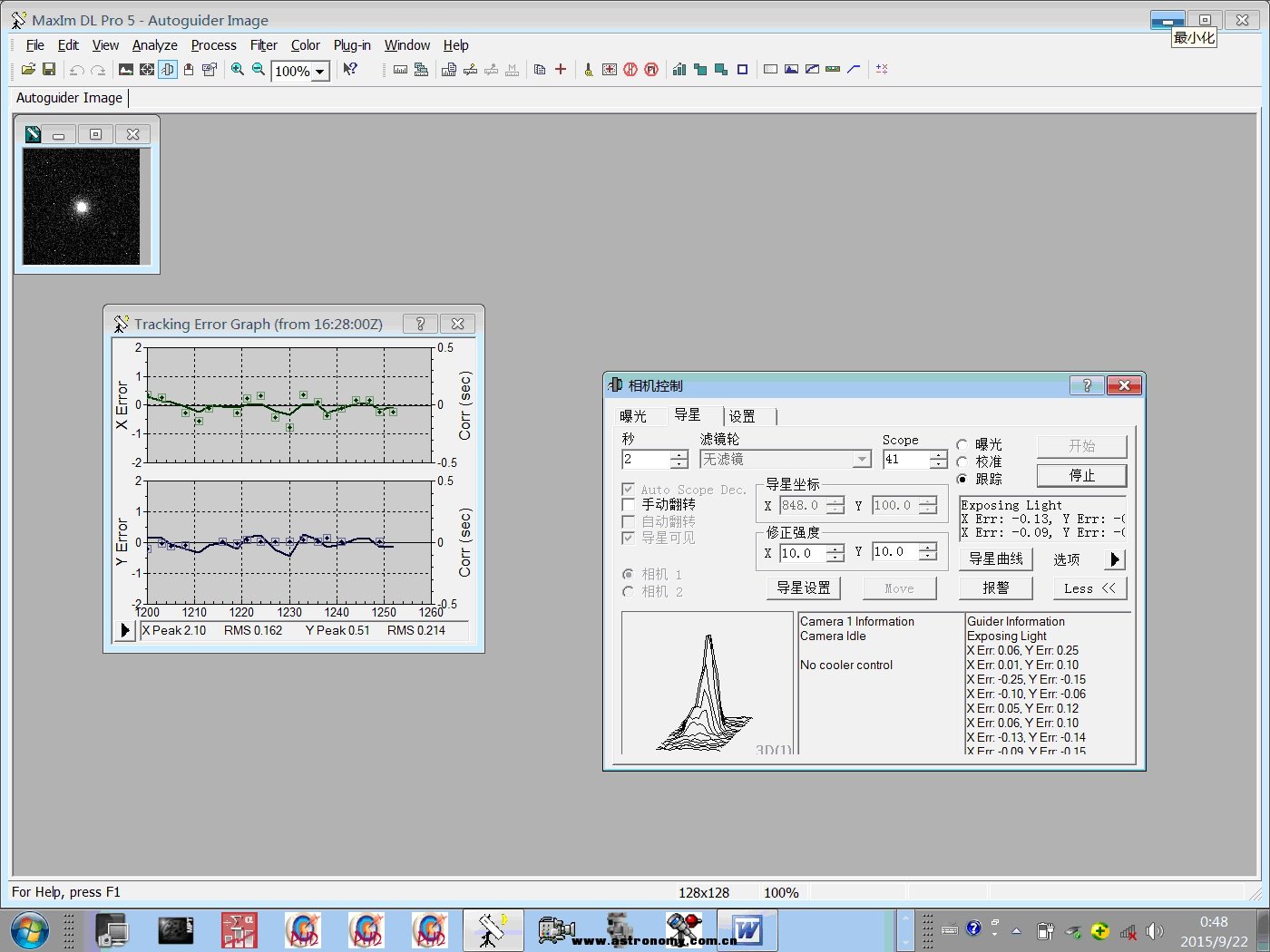Click the play arrow in Tracking Error Graph
Screen dimensions: 1270x952
coord(126,630)
